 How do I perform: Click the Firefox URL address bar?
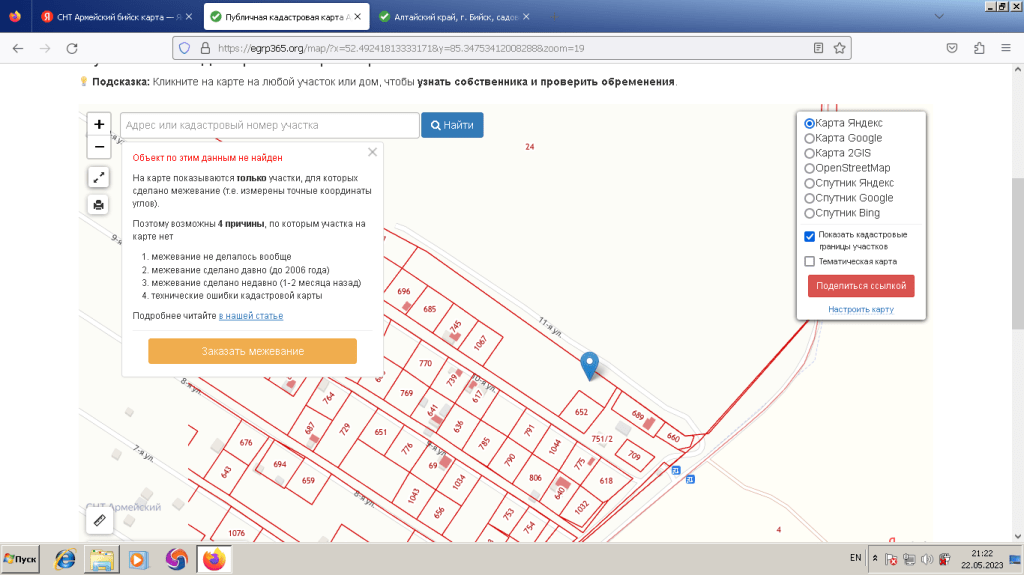pyautogui.click(x=509, y=48)
